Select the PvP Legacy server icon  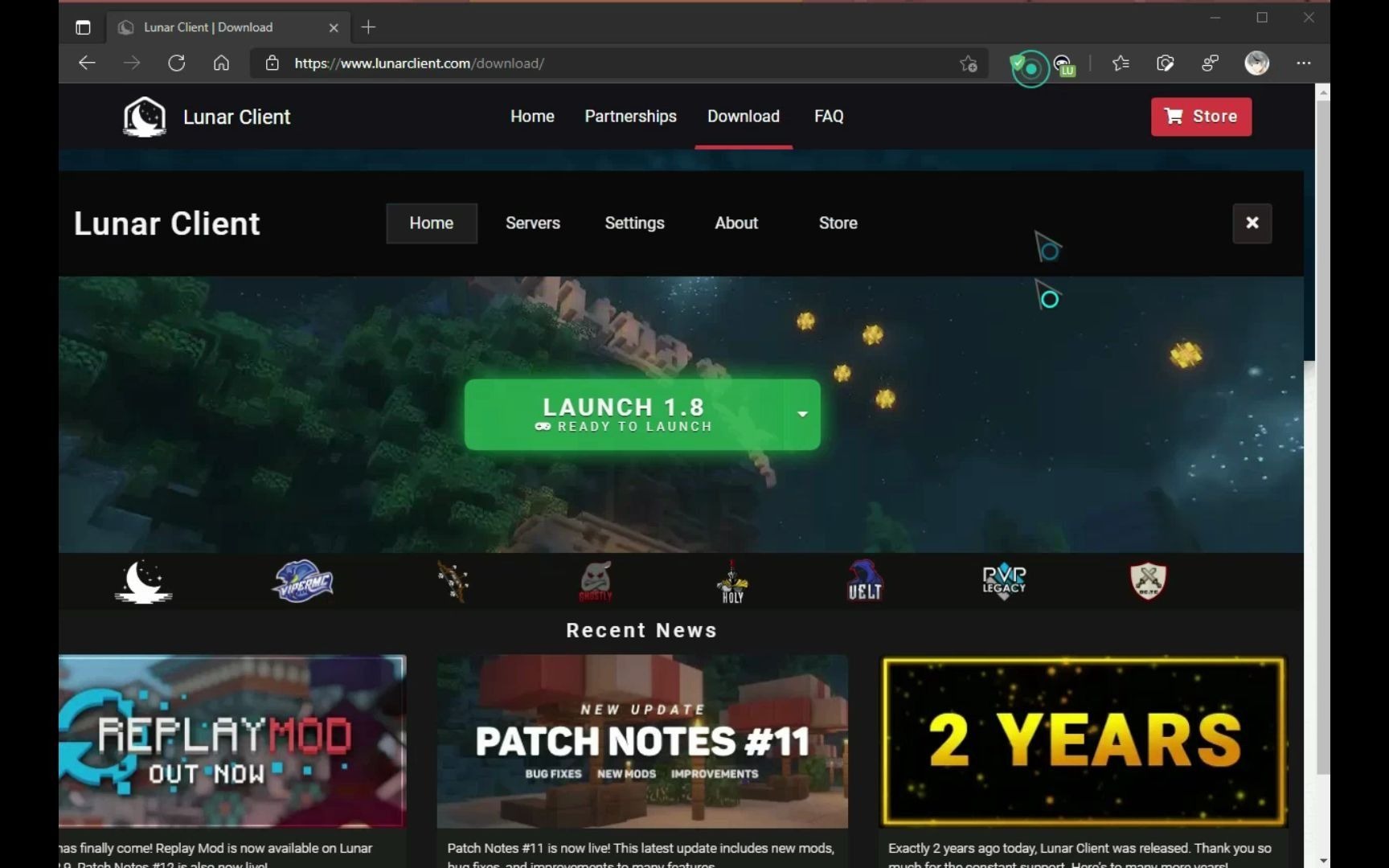pyautogui.click(x=1004, y=581)
